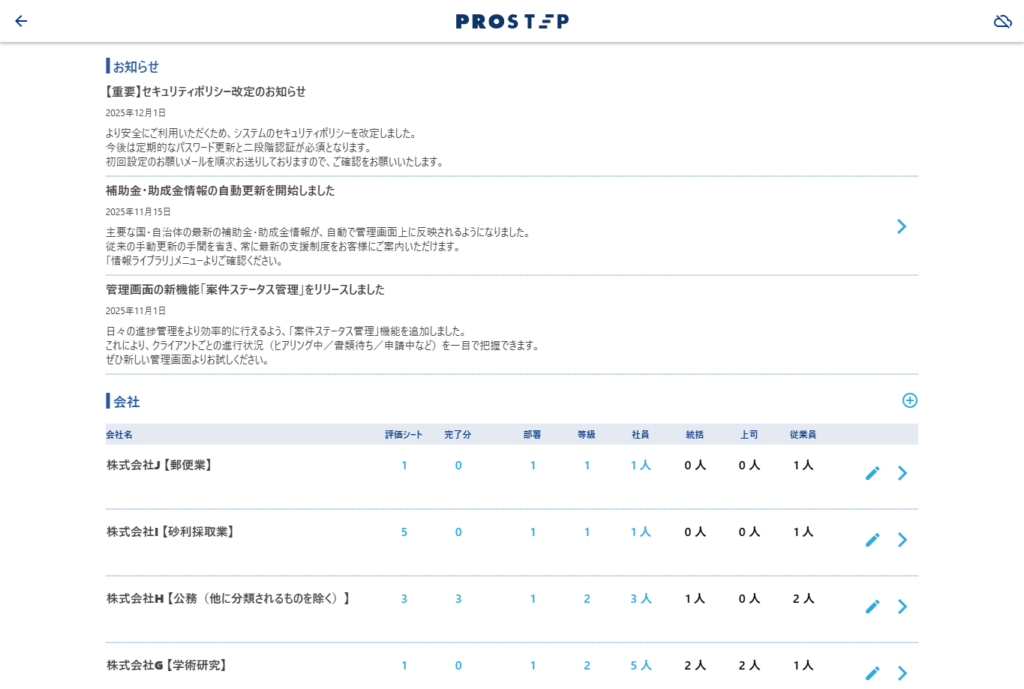
Task: Click 評価シート count 5 for 株式会社I
Action: (404, 532)
